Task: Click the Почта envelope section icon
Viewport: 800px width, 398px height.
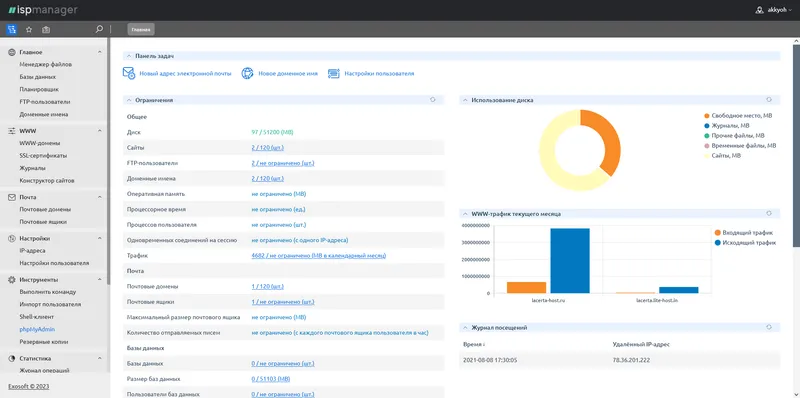Action: (x=12, y=197)
